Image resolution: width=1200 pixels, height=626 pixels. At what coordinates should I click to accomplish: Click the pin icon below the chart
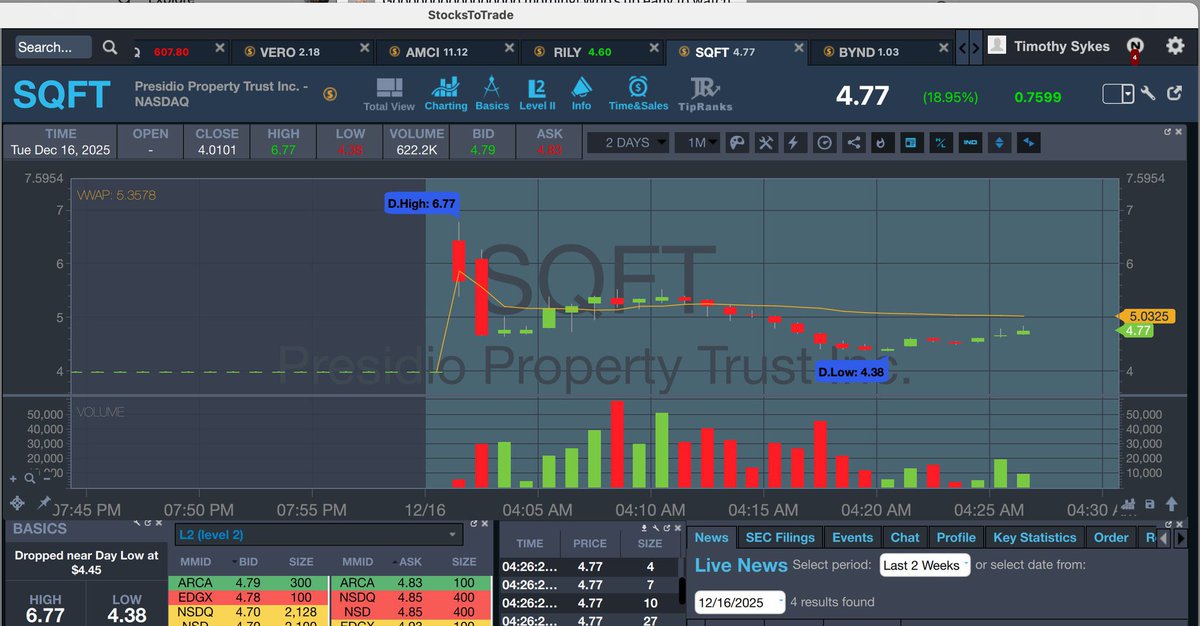point(44,503)
